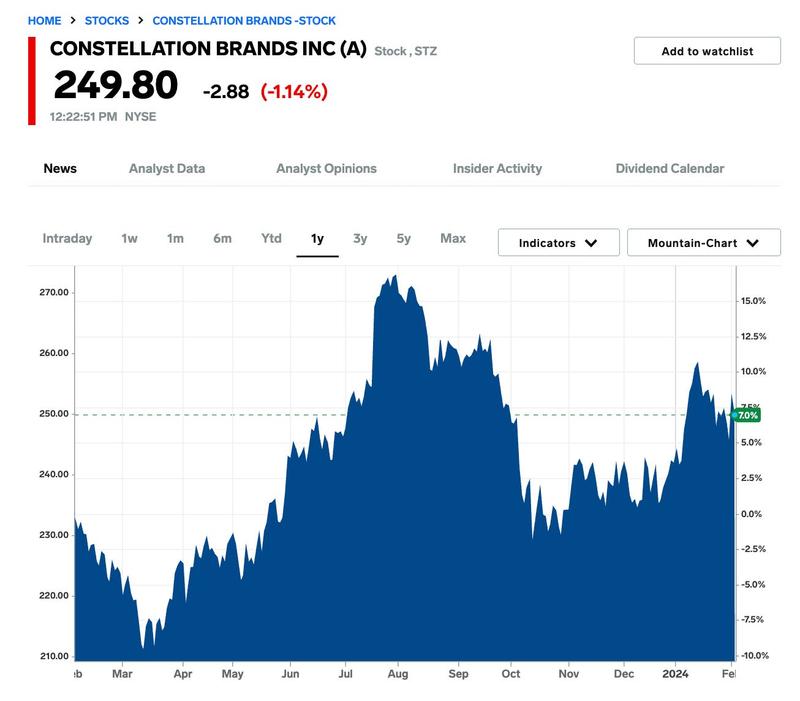Click the 210.00 y-axis label
Image resolution: width=800 pixels, height=701 pixels.
(54, 657)
